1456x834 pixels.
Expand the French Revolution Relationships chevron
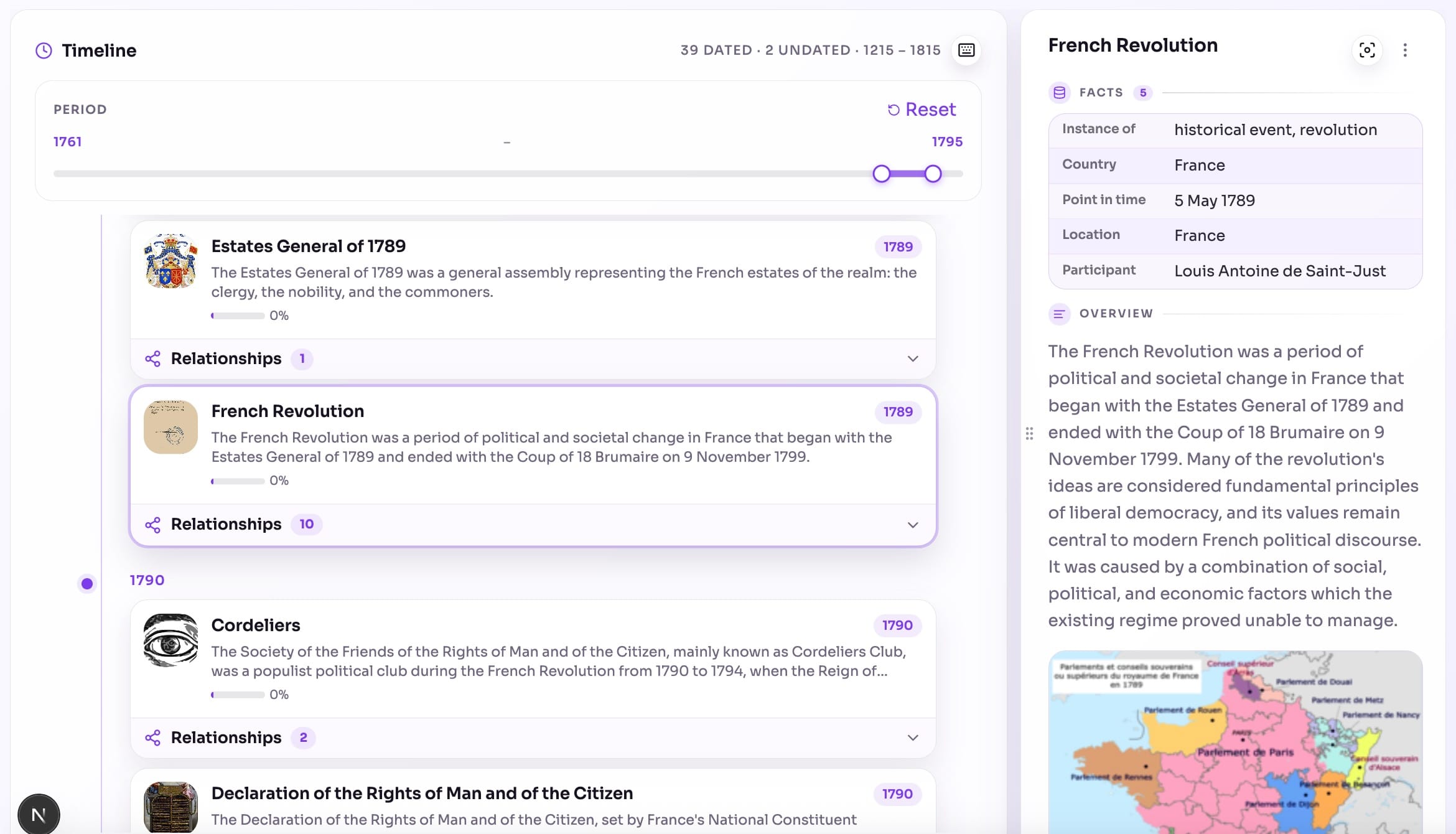point(913,525)
